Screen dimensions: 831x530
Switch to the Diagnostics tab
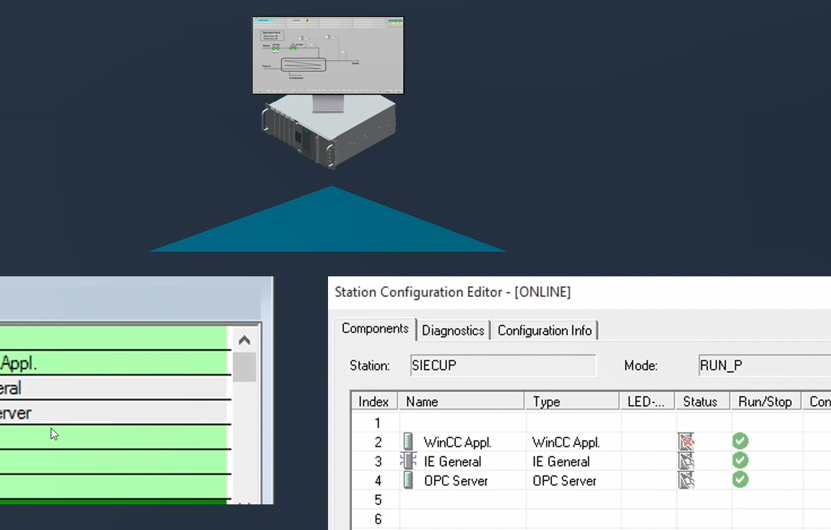tap(453, 331)
